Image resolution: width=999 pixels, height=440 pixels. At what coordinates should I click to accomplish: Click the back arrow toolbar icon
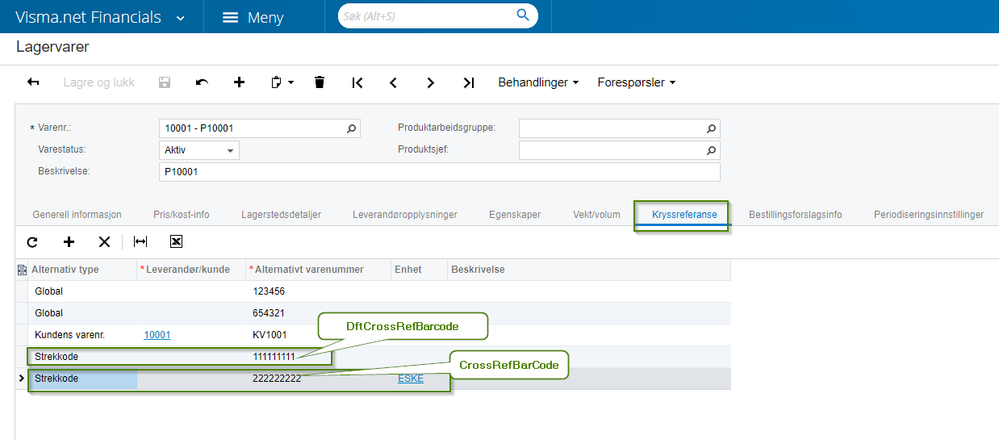click(33, 82)
